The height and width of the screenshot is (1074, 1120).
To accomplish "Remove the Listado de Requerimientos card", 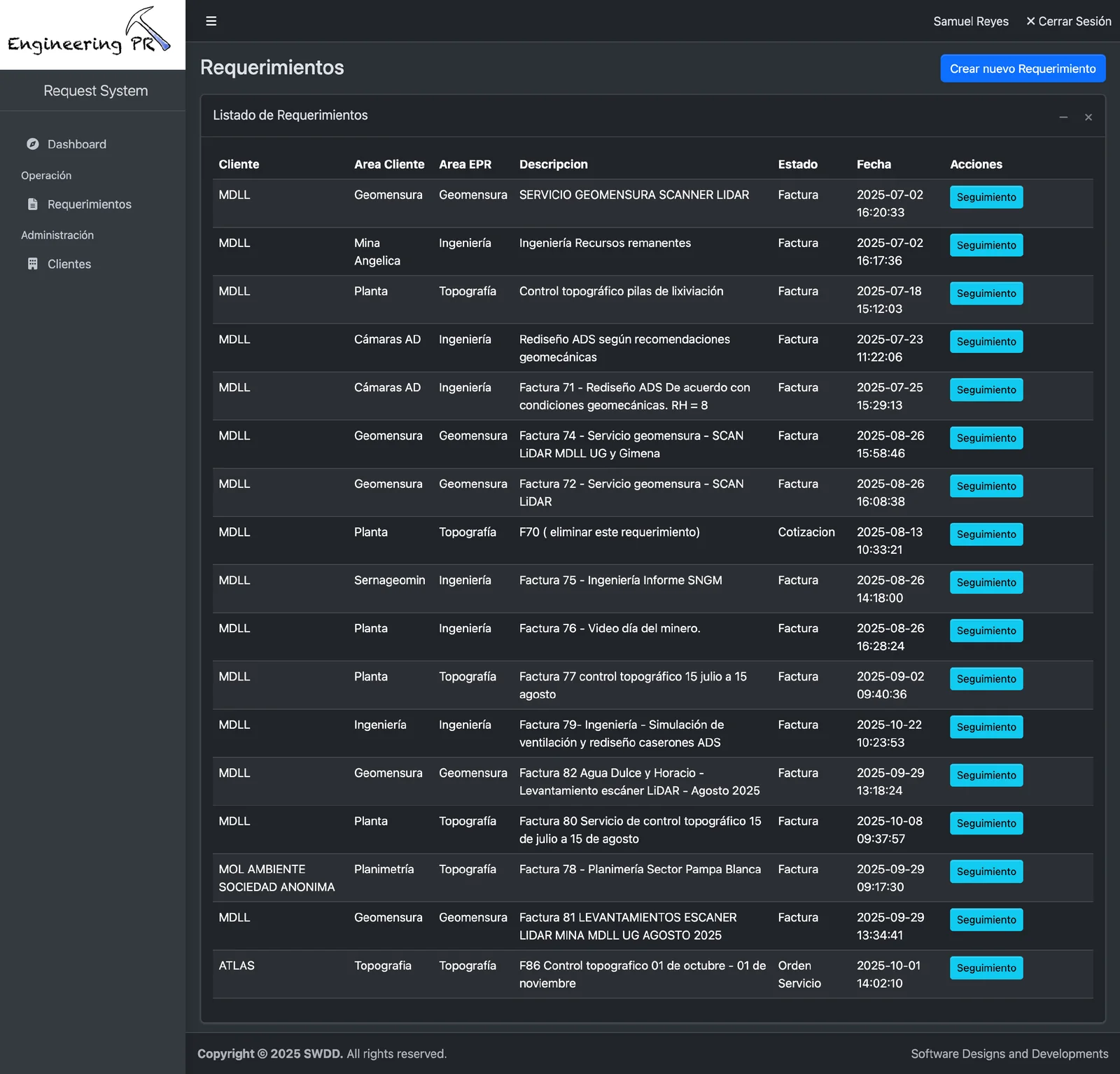I will click(x=1088, y=117).
